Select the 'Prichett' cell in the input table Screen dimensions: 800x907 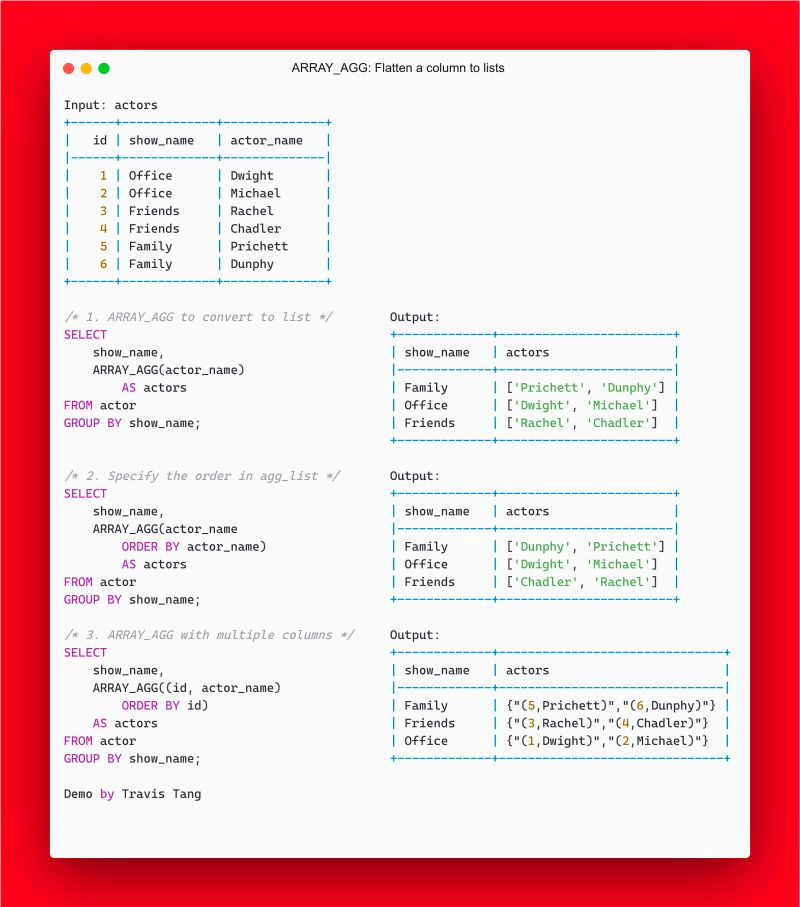pyautogui.click(x=259, y=246)
